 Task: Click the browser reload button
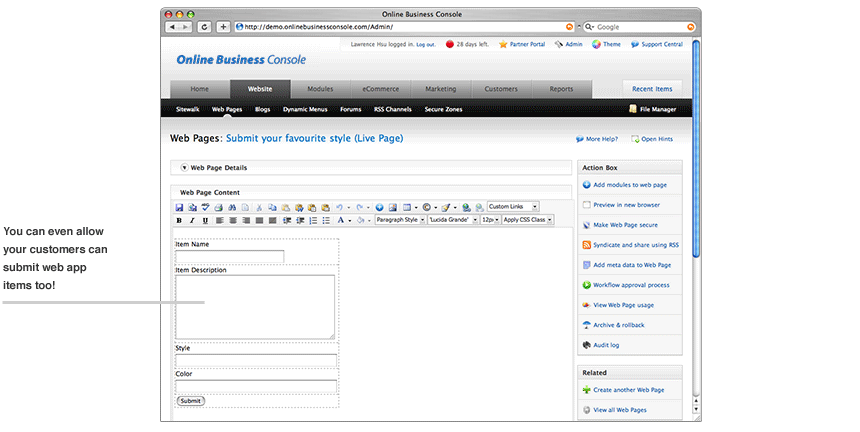click(x=205, y=27)
